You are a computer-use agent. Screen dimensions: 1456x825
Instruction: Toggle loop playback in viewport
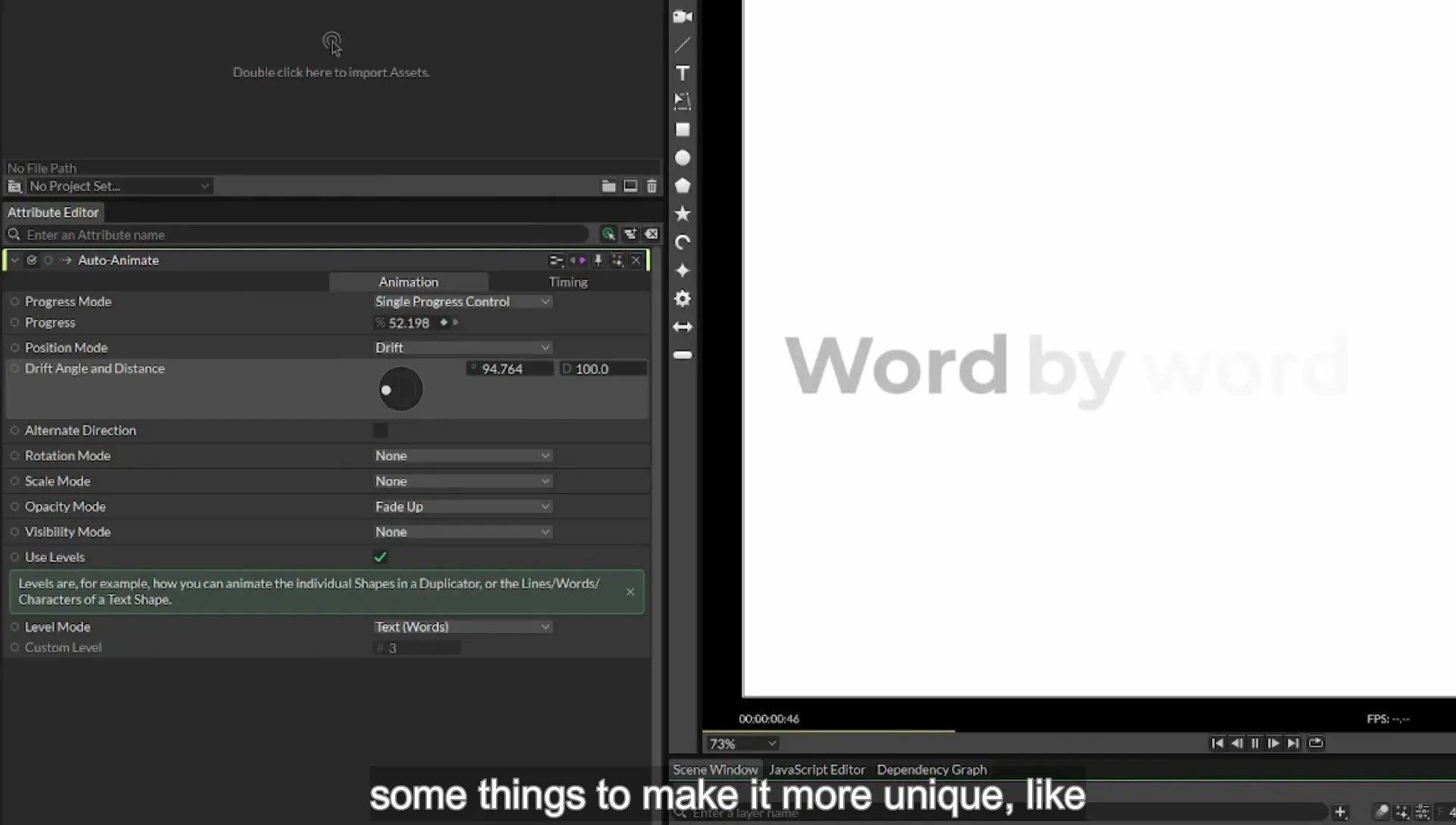point(1316,743)
